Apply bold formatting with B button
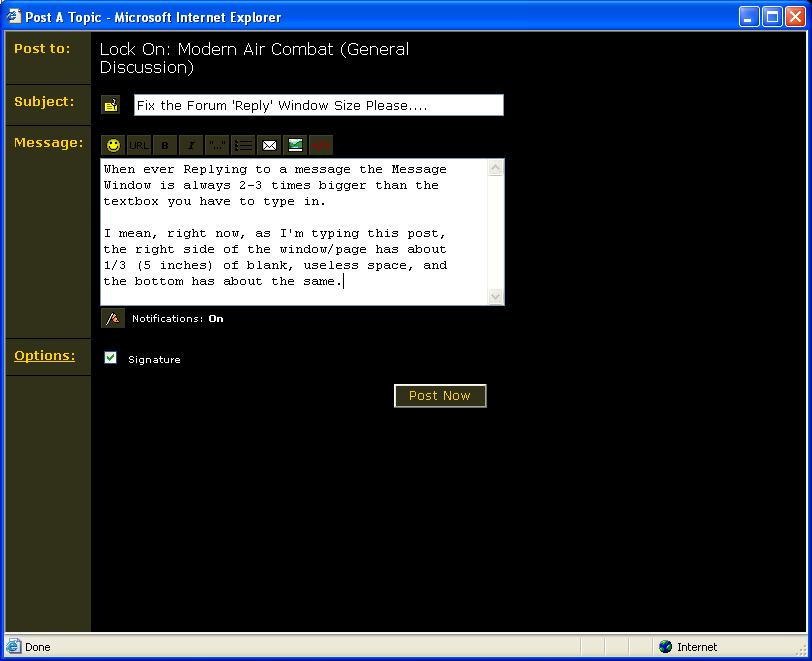This screenshot has height=661, width=812. coord(165,145)
